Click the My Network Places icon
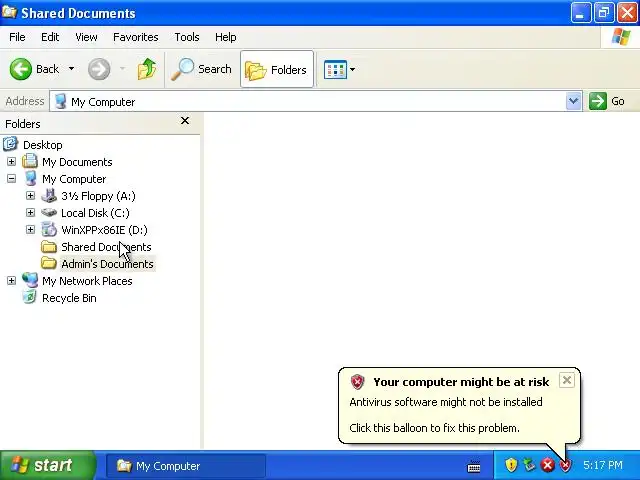 point(30,280)
